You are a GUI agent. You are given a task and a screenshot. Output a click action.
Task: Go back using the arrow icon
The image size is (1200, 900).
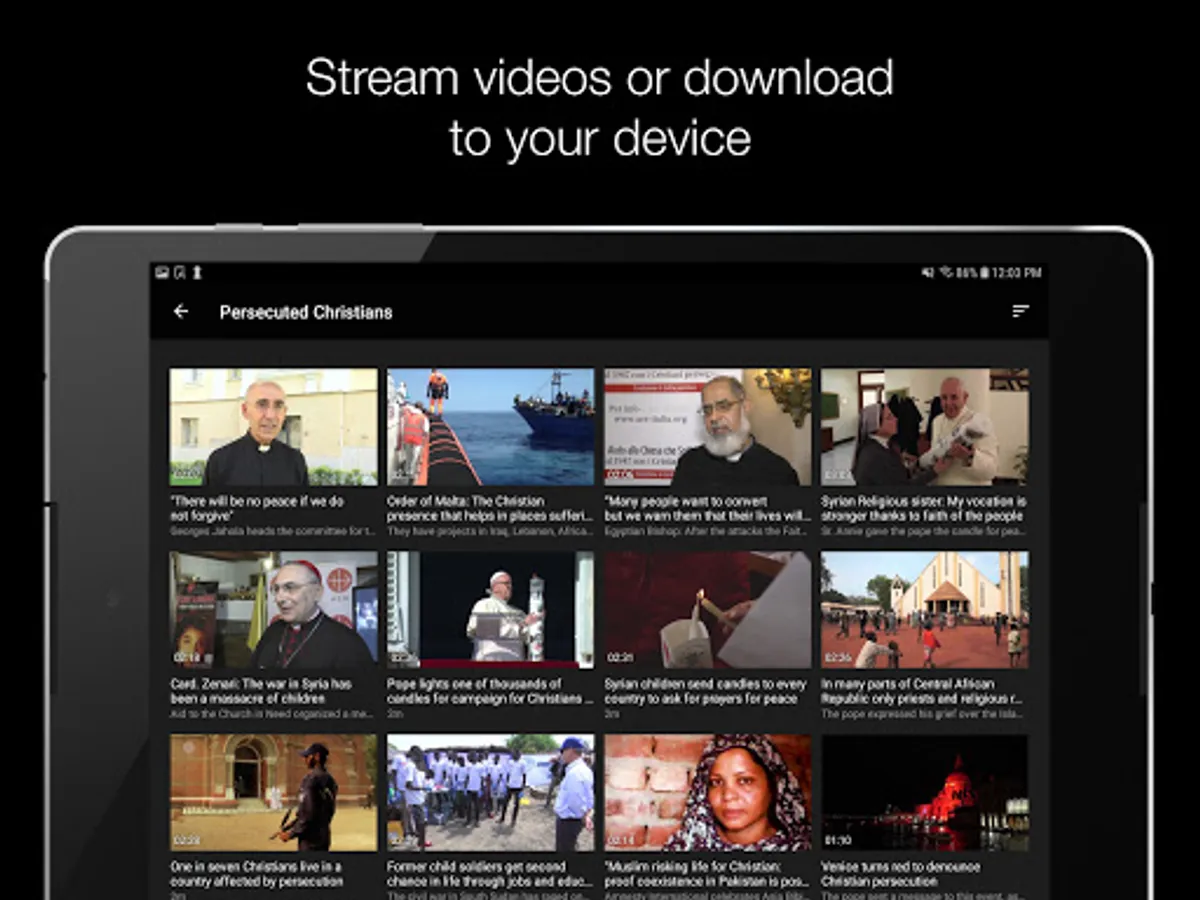pos(181,311)
